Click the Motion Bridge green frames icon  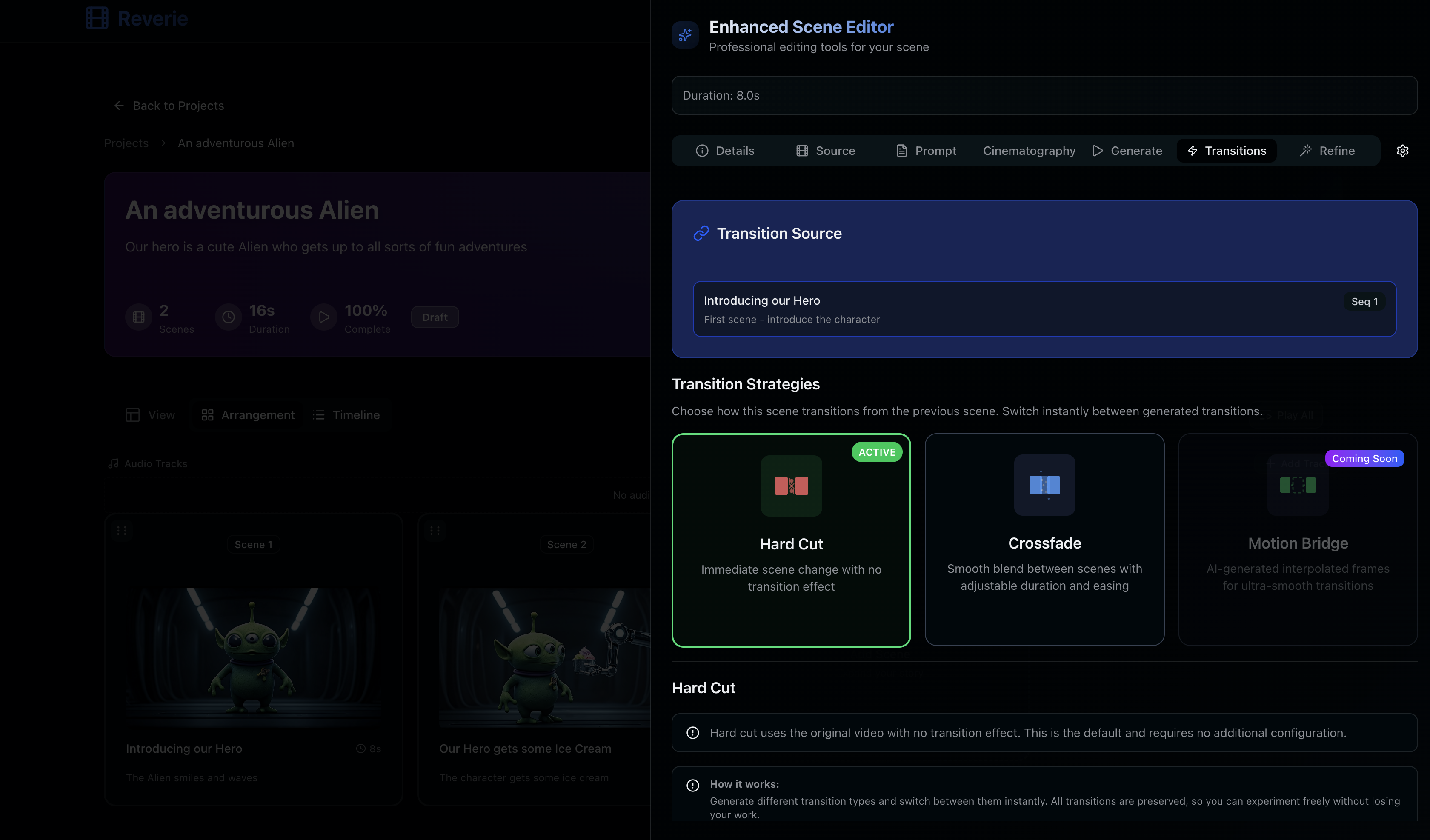point(1298,485)
